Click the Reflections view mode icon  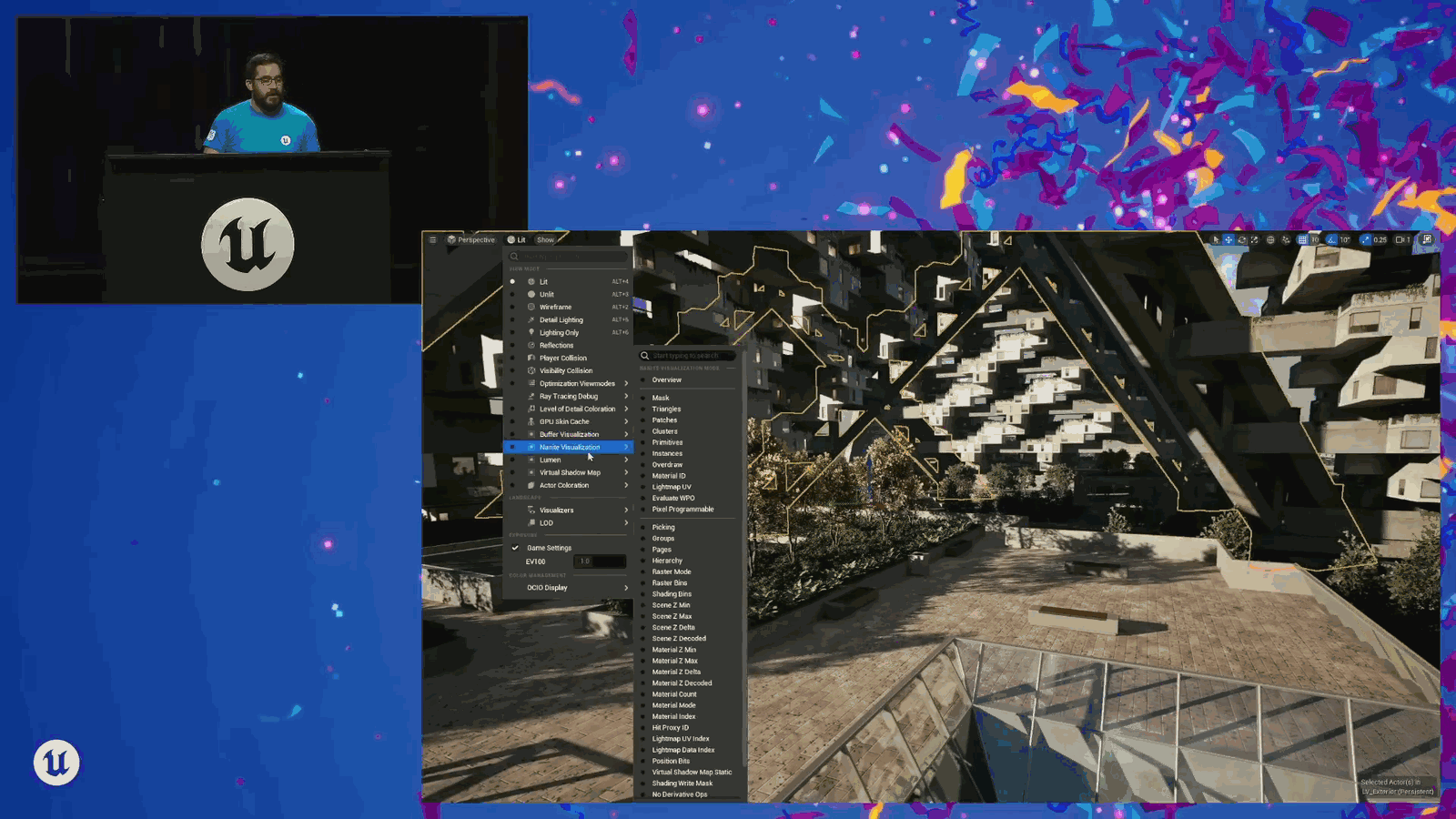click(x=531, y=345)
